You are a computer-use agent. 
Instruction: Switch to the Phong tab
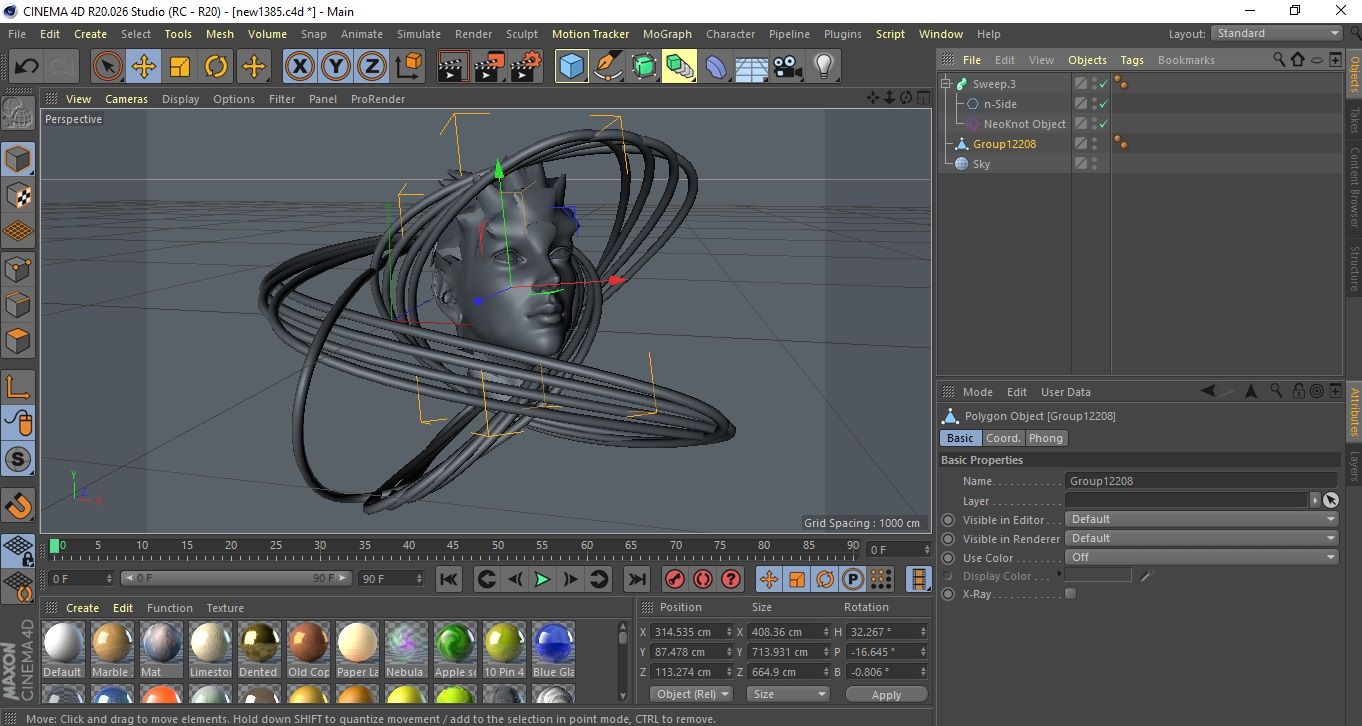pos(1046,438)
